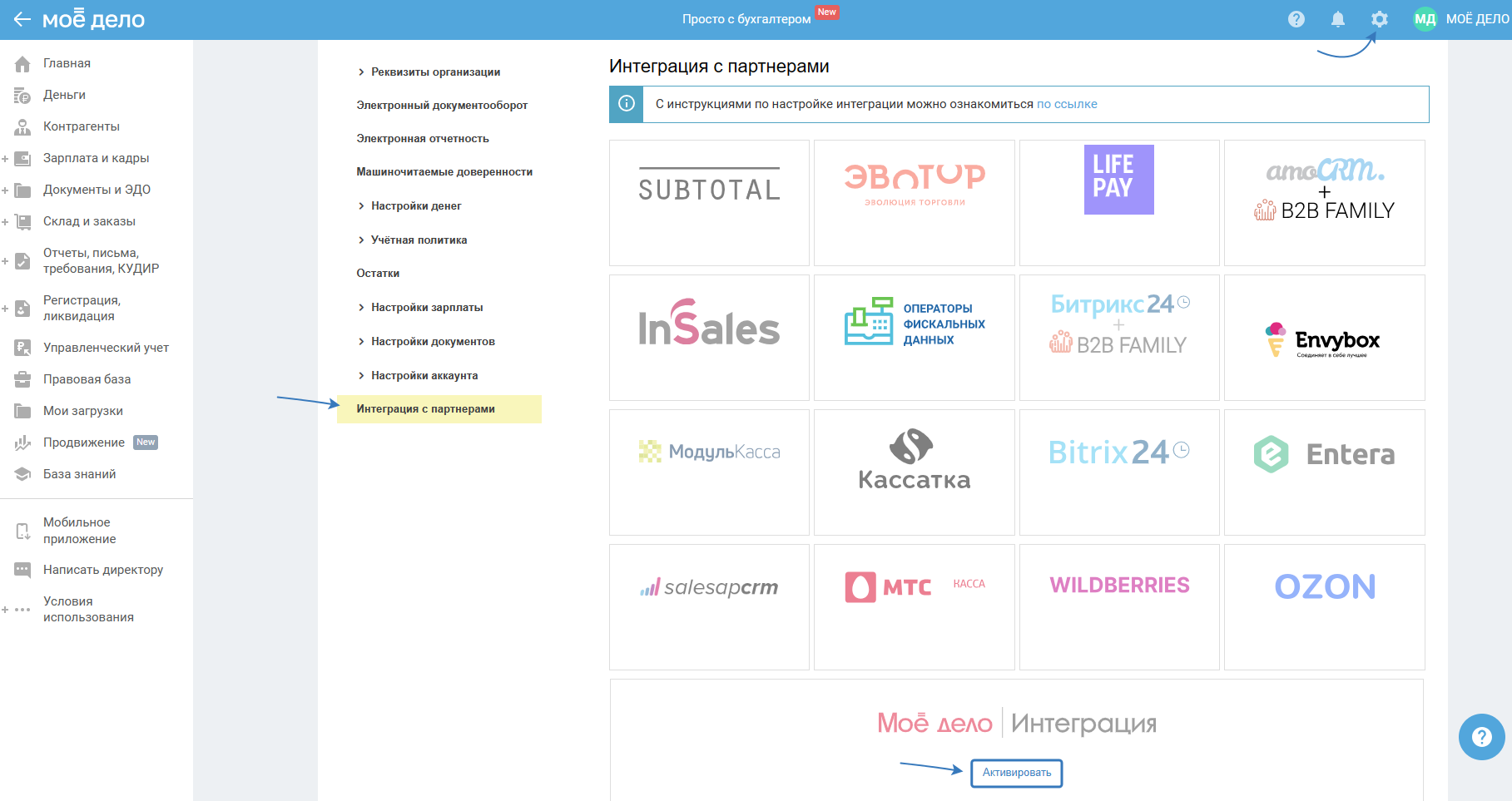The height and width of the screenshot is (801, 1512).
Task: Open Машиночитаемые доверенности settings
Action: point(444,172)
